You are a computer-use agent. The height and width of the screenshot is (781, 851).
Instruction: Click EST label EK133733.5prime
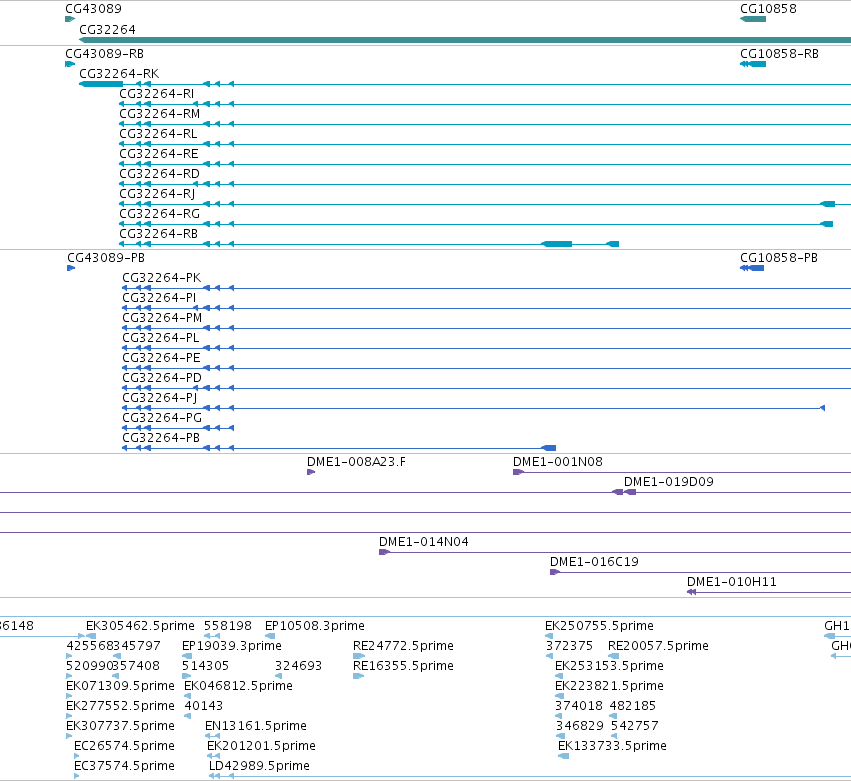pos(612,746)
